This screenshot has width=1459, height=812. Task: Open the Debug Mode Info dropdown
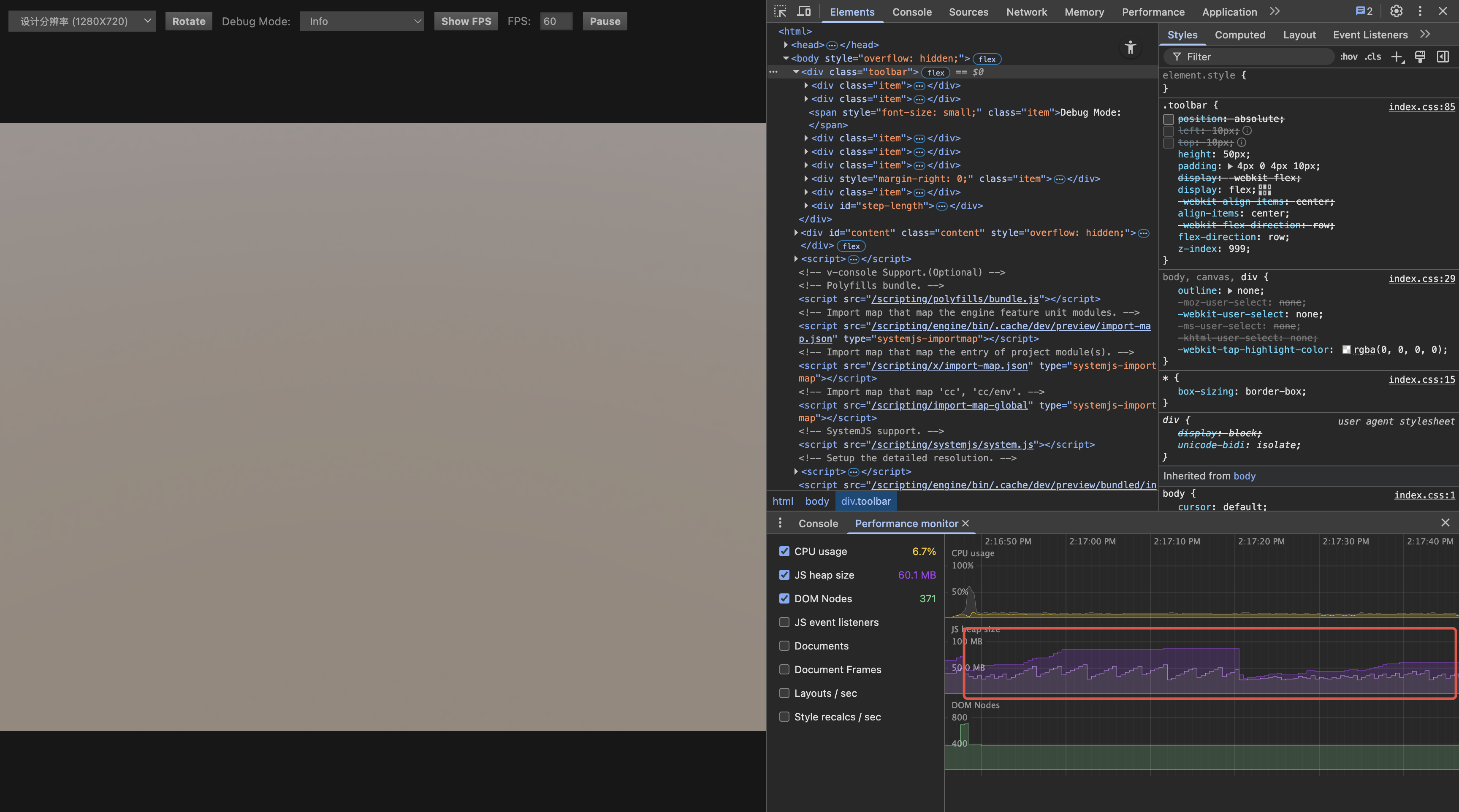coord(361,22)
